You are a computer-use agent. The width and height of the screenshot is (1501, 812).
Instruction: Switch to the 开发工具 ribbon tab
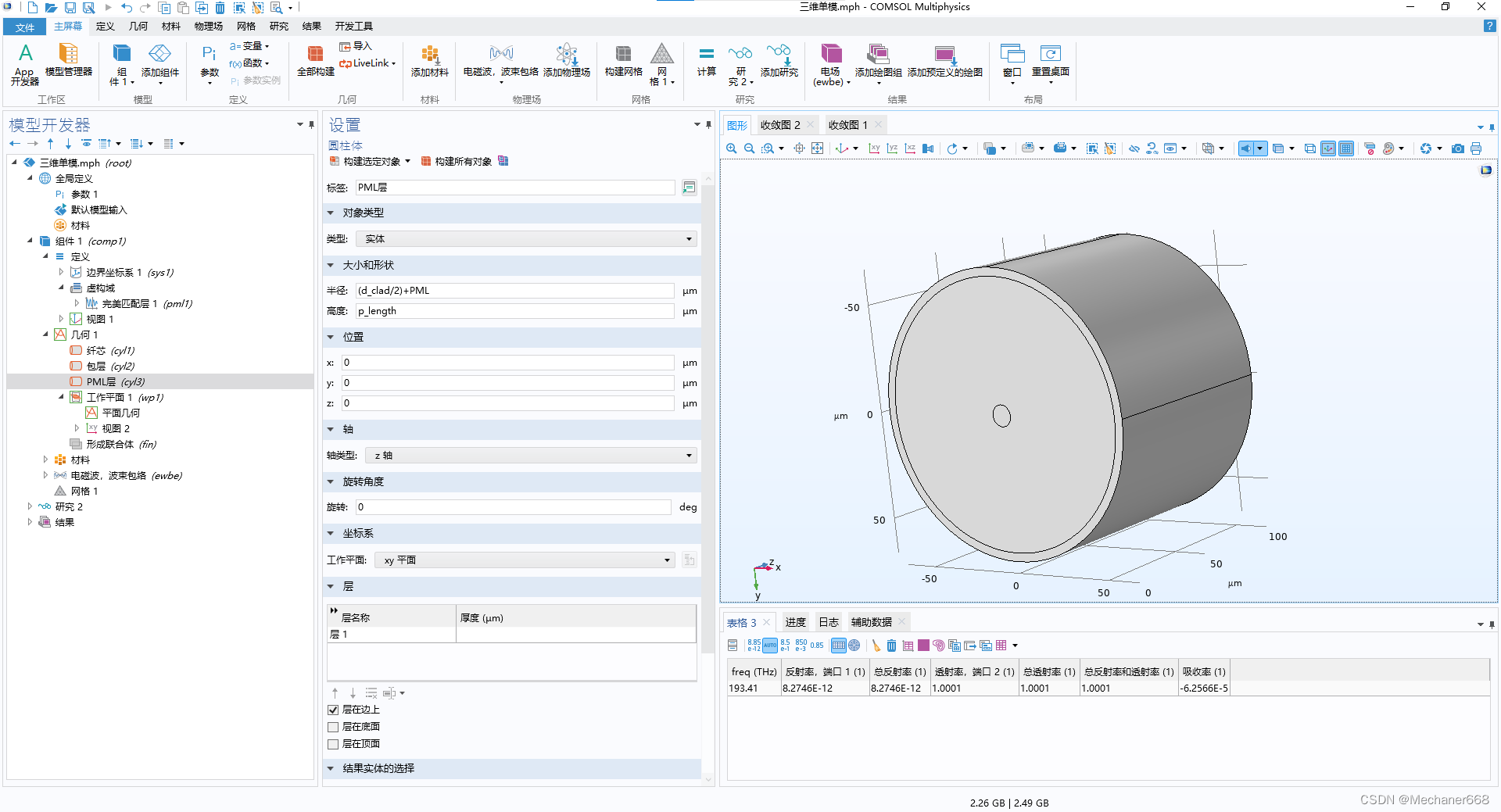[x=354, y=27]
